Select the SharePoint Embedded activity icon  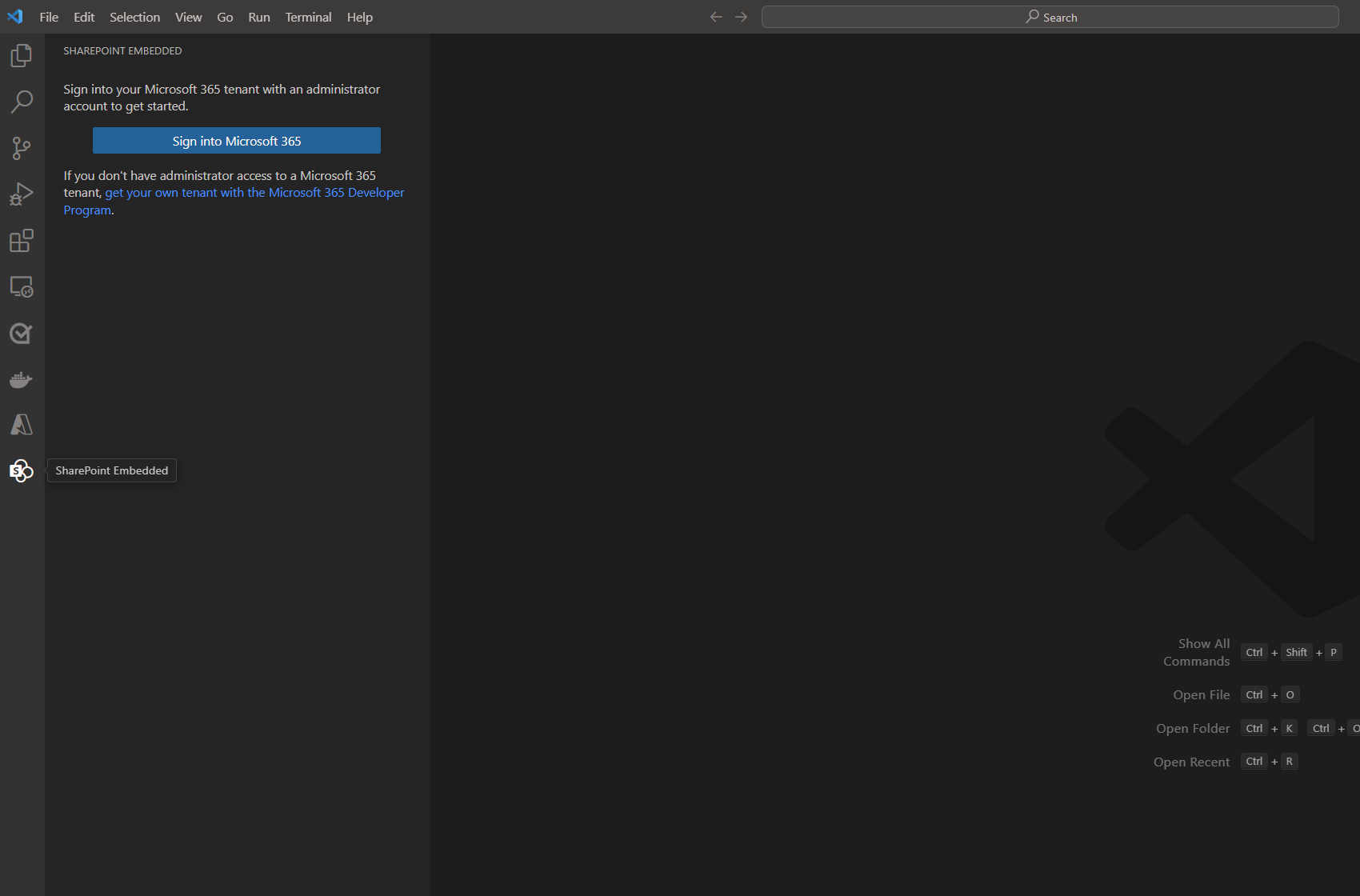(x=22, y=470)
